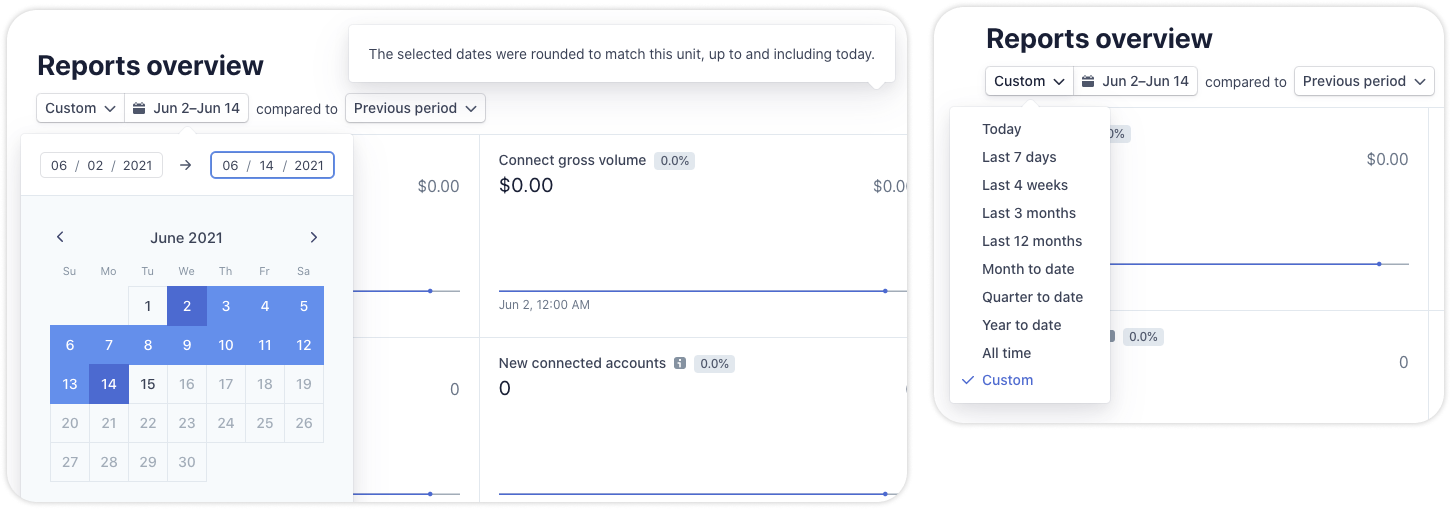The image size is (1451, 509).
Task: Go to previous month in calendar
Action: coord(60,238)
